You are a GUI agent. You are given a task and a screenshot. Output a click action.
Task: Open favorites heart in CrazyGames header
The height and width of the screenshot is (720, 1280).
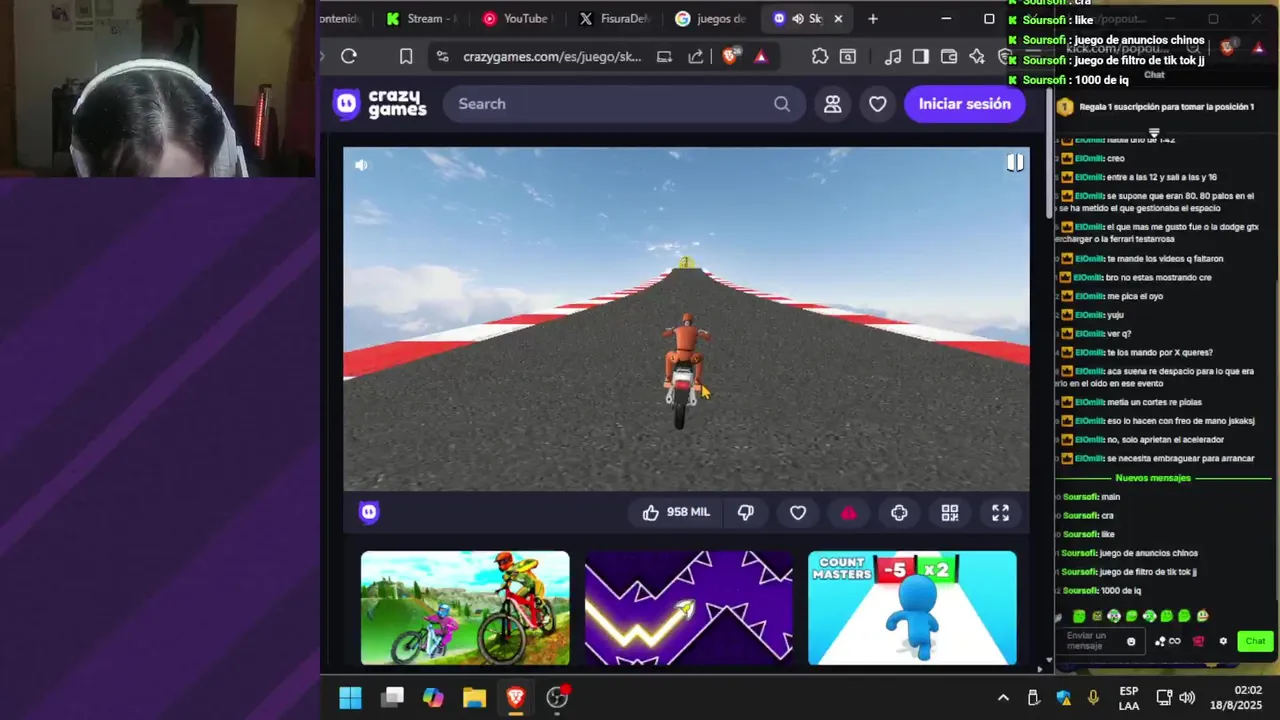tap(877, 104)
